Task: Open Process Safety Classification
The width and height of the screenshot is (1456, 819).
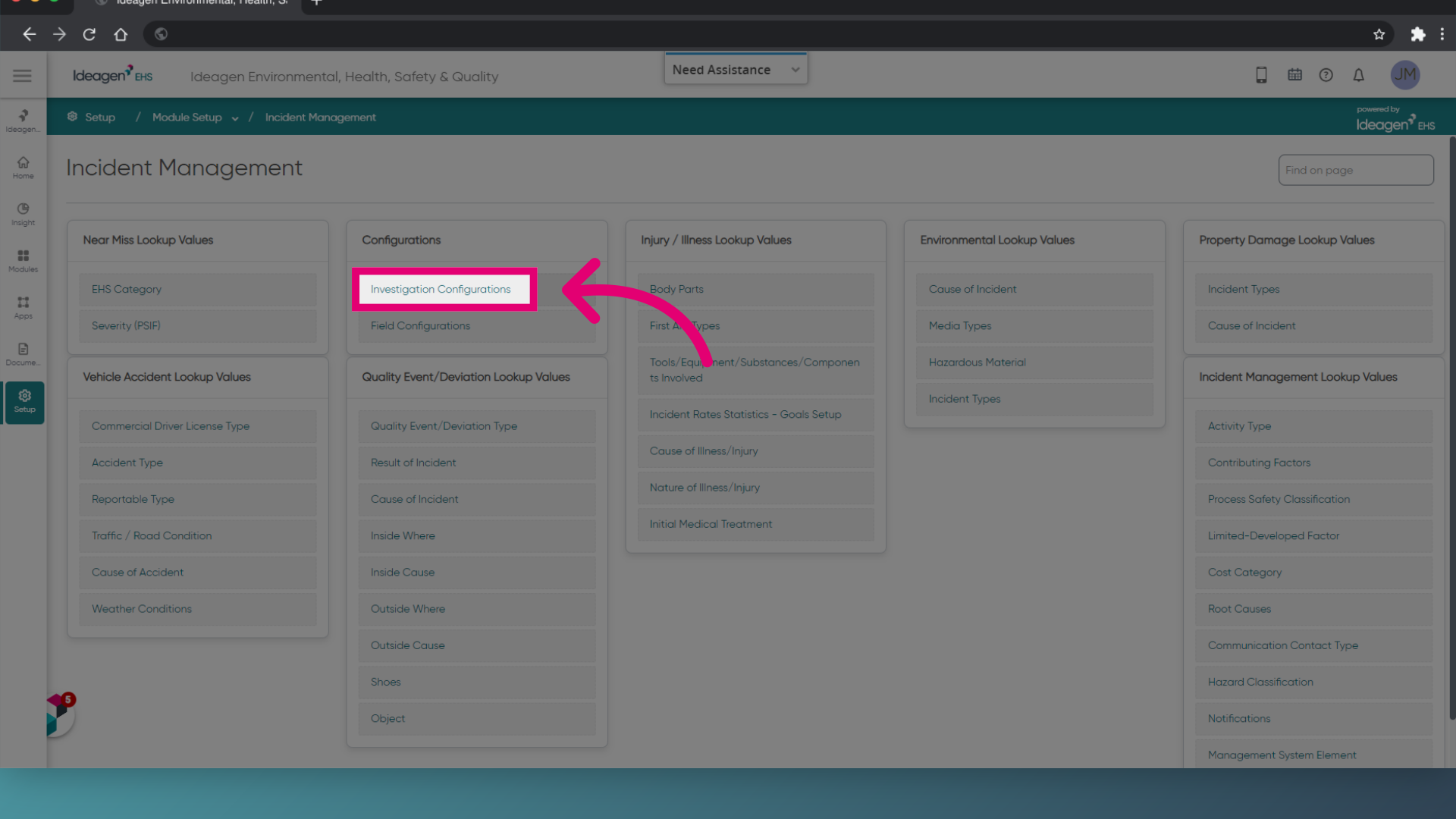Action: 1313,499
